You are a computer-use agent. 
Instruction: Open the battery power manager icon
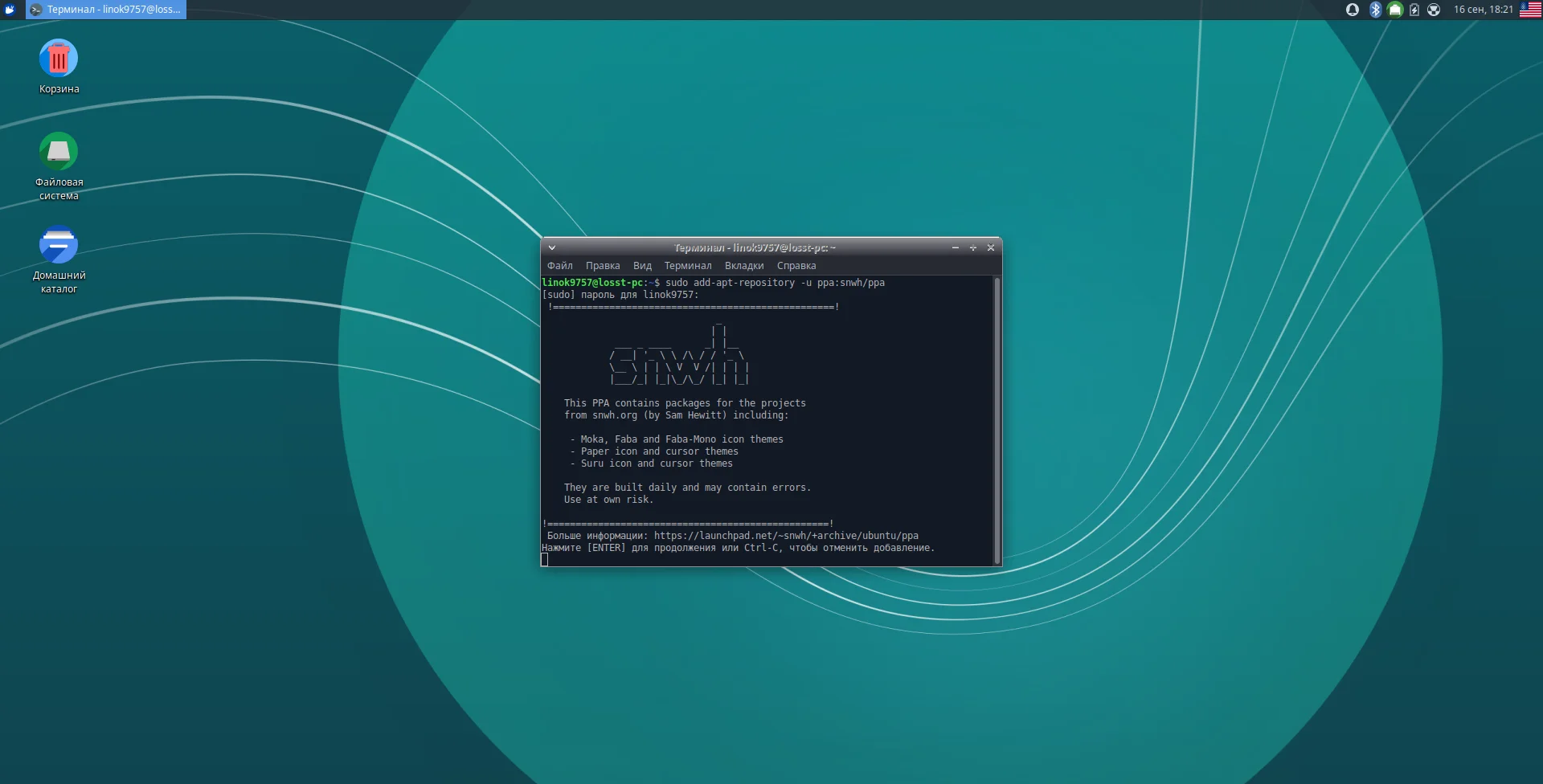click(1414, 10)
